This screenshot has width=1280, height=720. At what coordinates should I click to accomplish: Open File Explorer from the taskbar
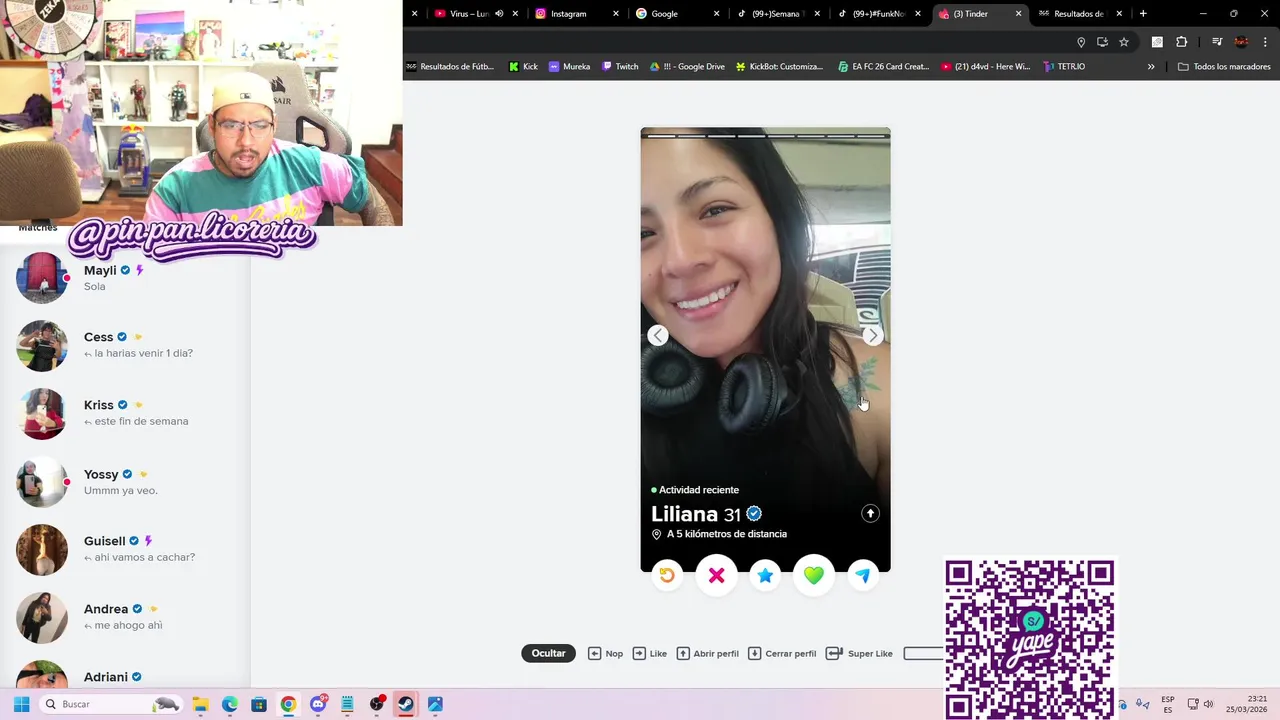point(200,704)
